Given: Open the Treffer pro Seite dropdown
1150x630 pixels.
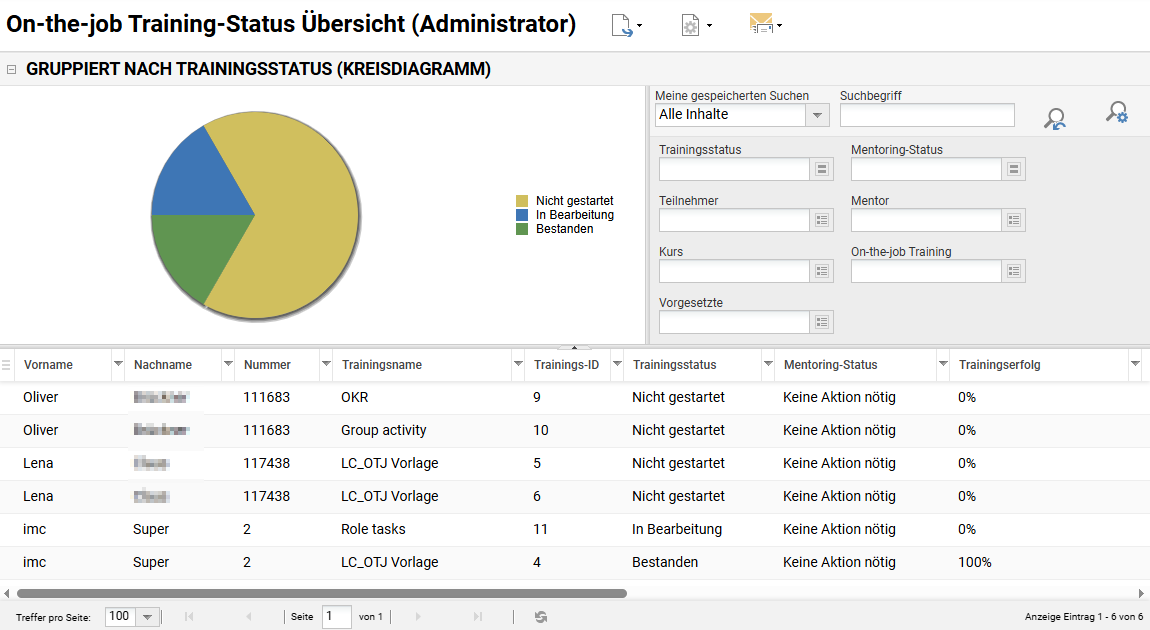Looking at the screenshot, I should point(148,617).
